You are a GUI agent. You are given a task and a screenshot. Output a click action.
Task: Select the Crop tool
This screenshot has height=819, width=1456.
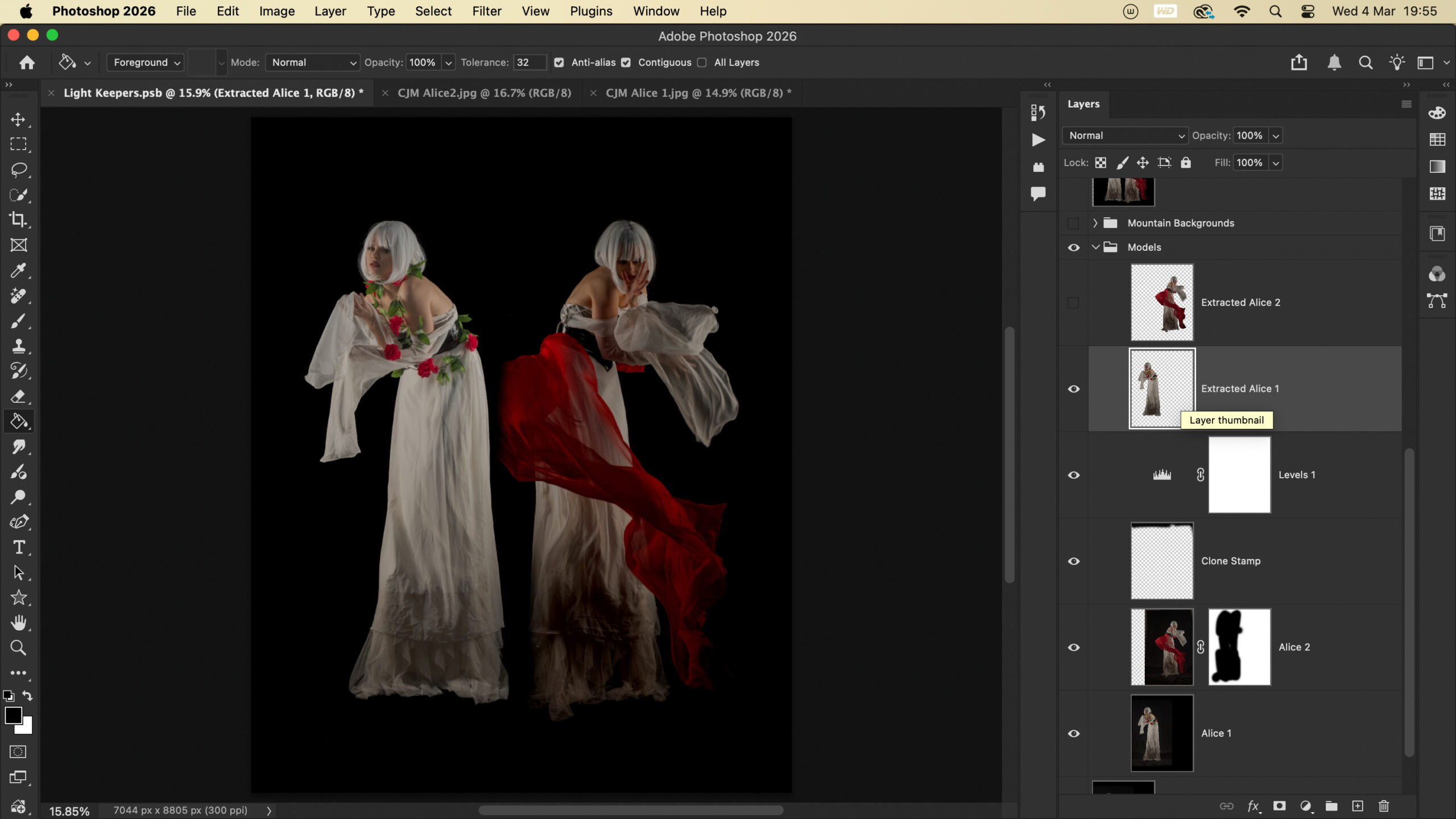click(18, 220)
